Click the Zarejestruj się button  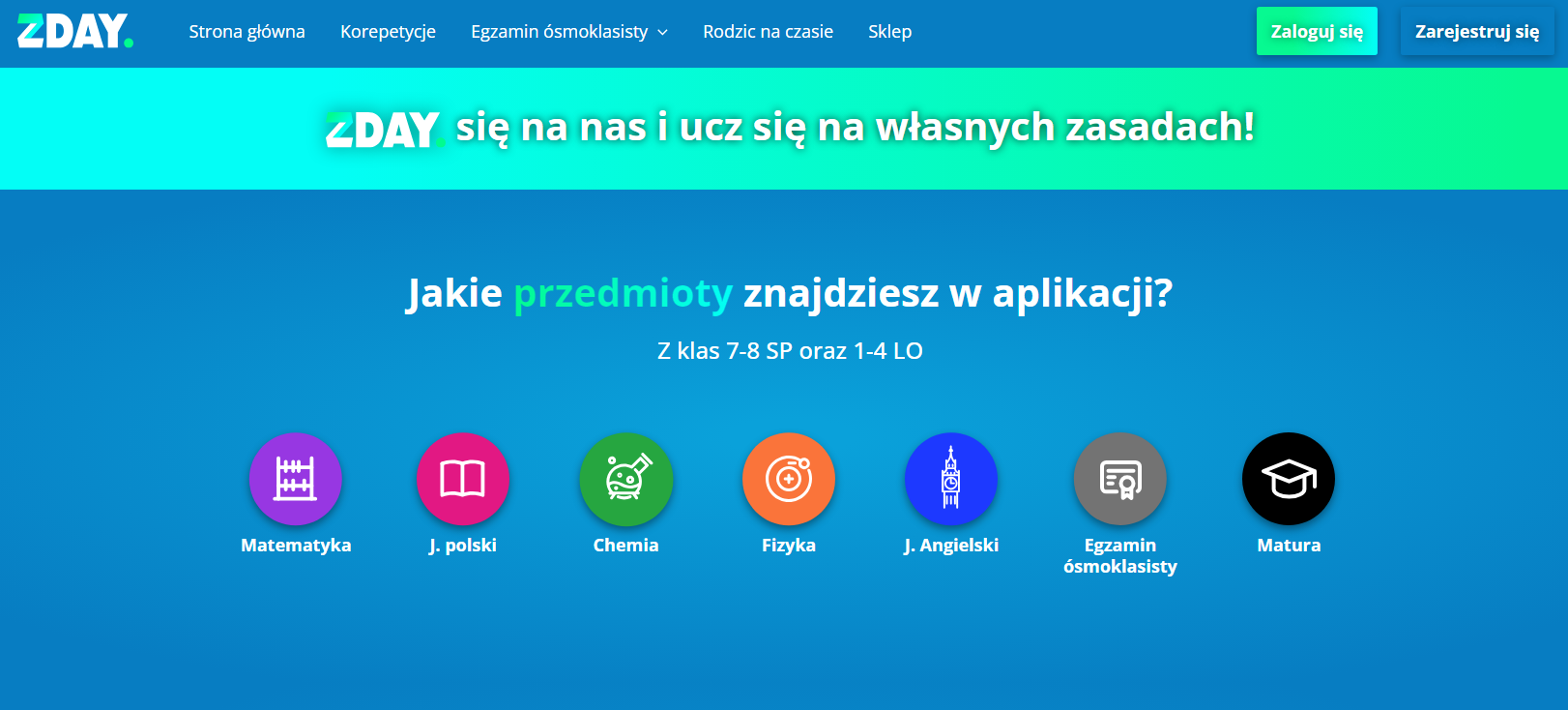[x=1476, y=32]
